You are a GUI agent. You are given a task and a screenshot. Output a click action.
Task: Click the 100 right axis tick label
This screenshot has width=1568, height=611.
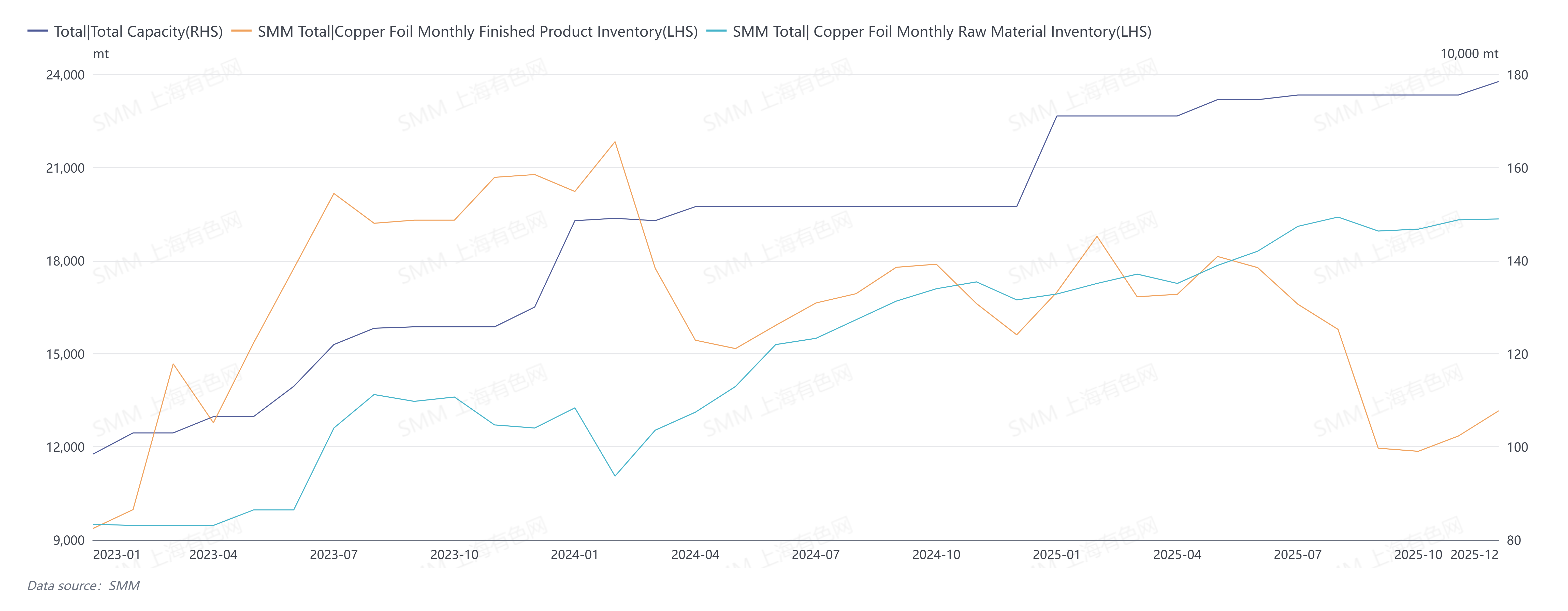click(1517, 447)
